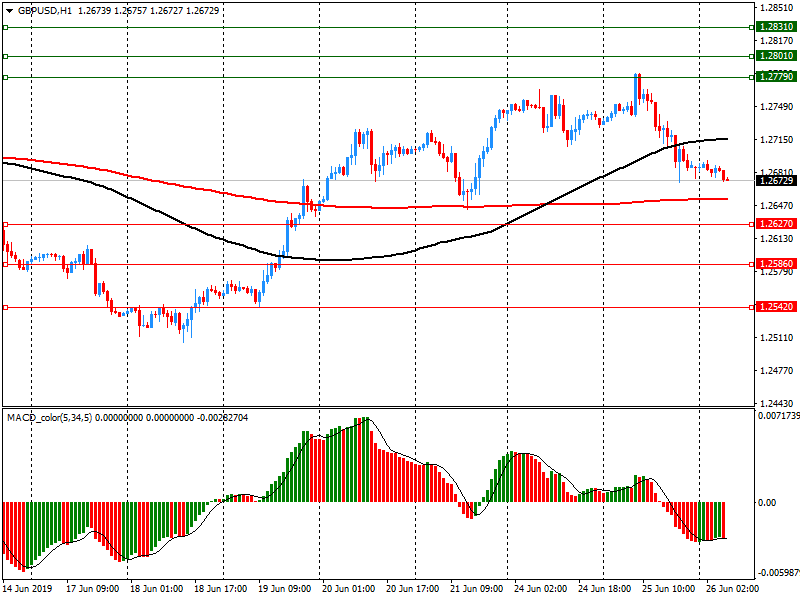Click the 1.28510 price scale value

777,8
